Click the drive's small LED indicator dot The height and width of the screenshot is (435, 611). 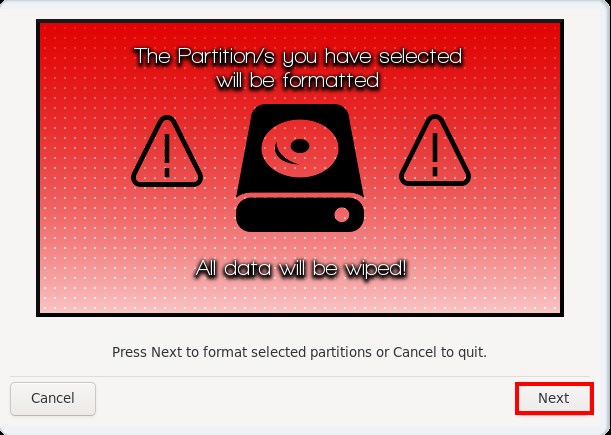[x=342, y=214]
